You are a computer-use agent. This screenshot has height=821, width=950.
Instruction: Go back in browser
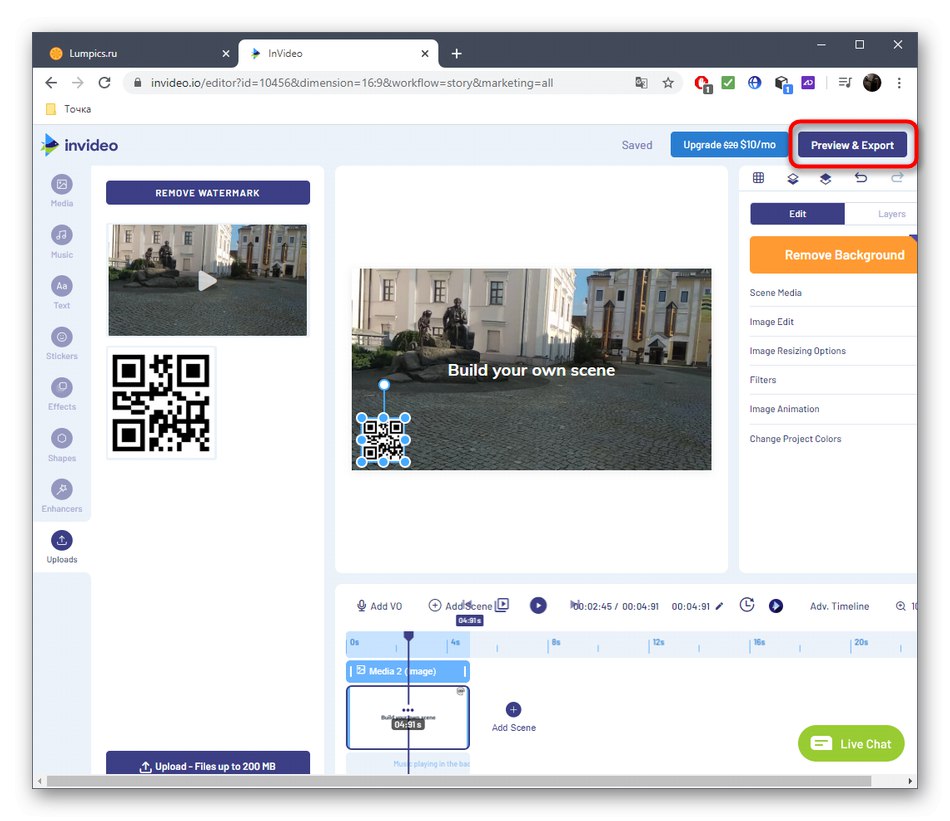coord(51,83)
